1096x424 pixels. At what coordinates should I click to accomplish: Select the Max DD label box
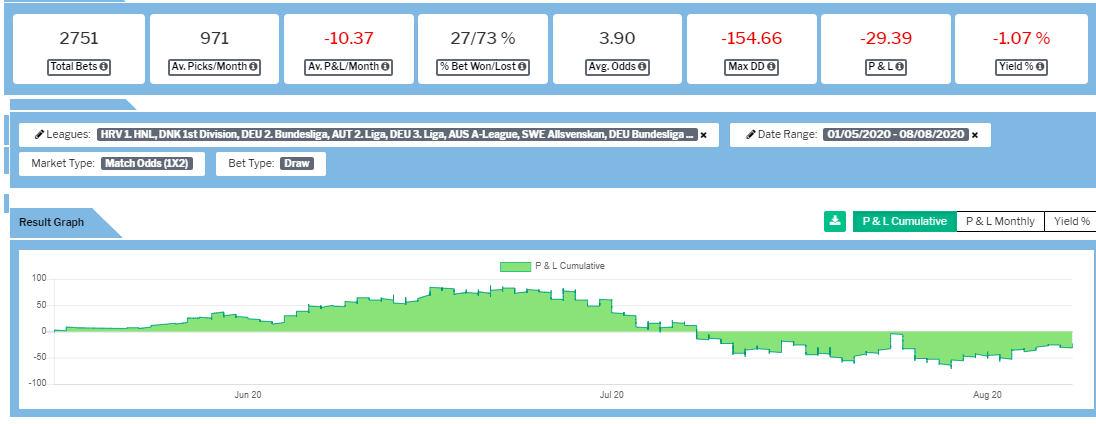pos(751,67)
